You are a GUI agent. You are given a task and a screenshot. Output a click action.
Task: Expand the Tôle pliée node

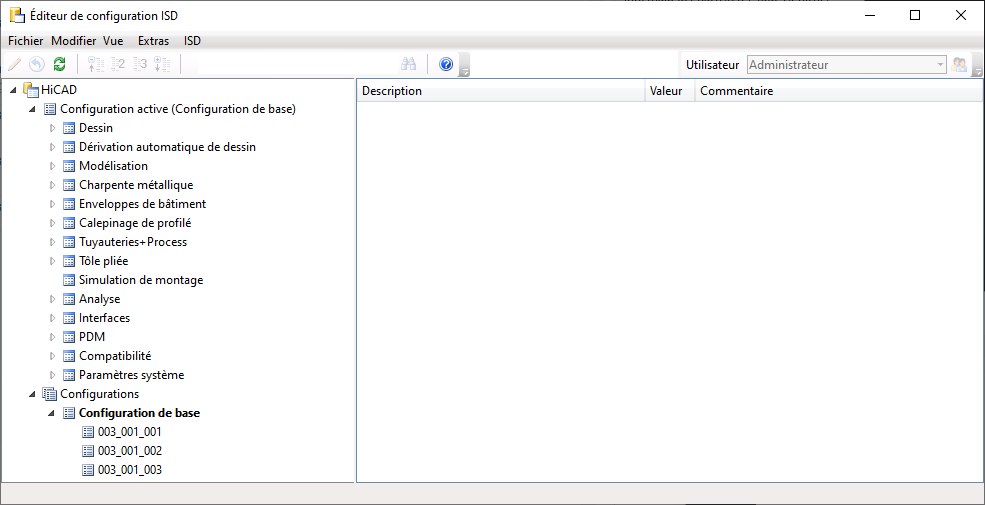click(x=53, y=261)
